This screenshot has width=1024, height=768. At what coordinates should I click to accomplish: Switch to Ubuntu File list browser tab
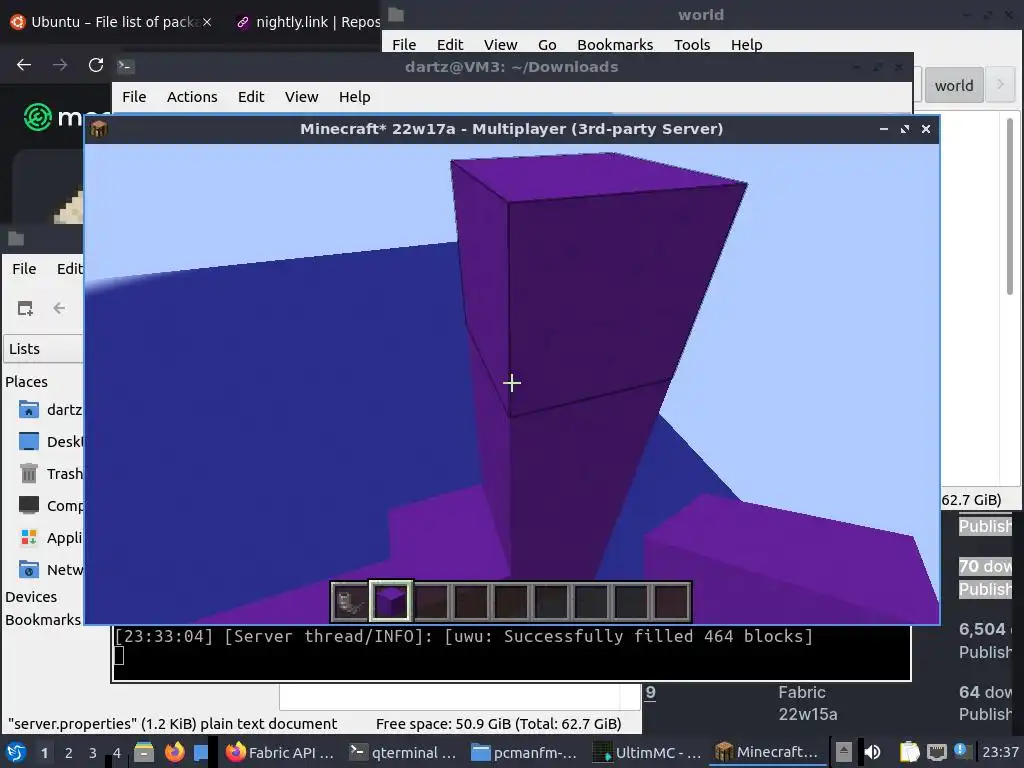(x=112, y=22)
